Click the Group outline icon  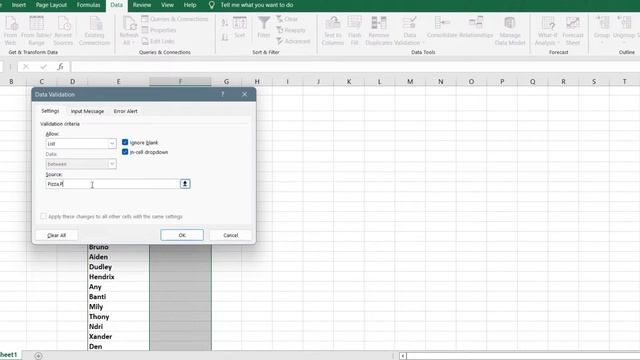(602, 28)
